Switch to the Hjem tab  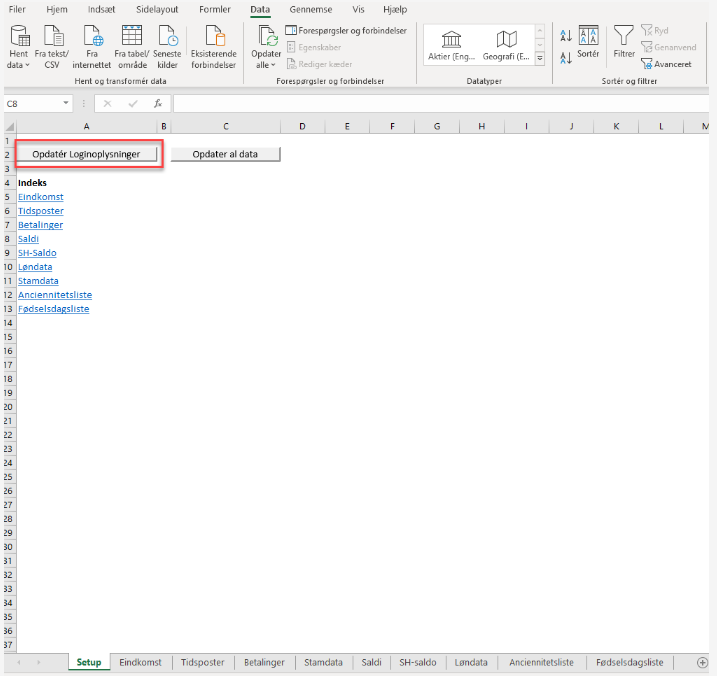click(57, 9)
